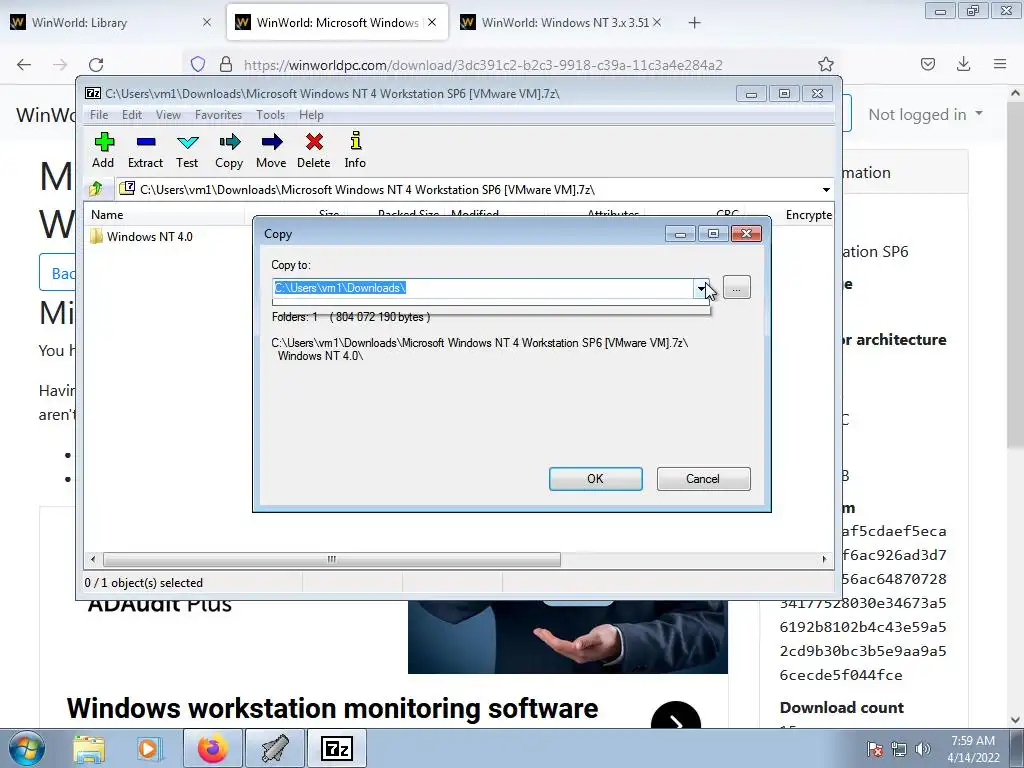
Task: Choose the Copy toolbar icon in 7-Zip
Action: pos(229,150)
